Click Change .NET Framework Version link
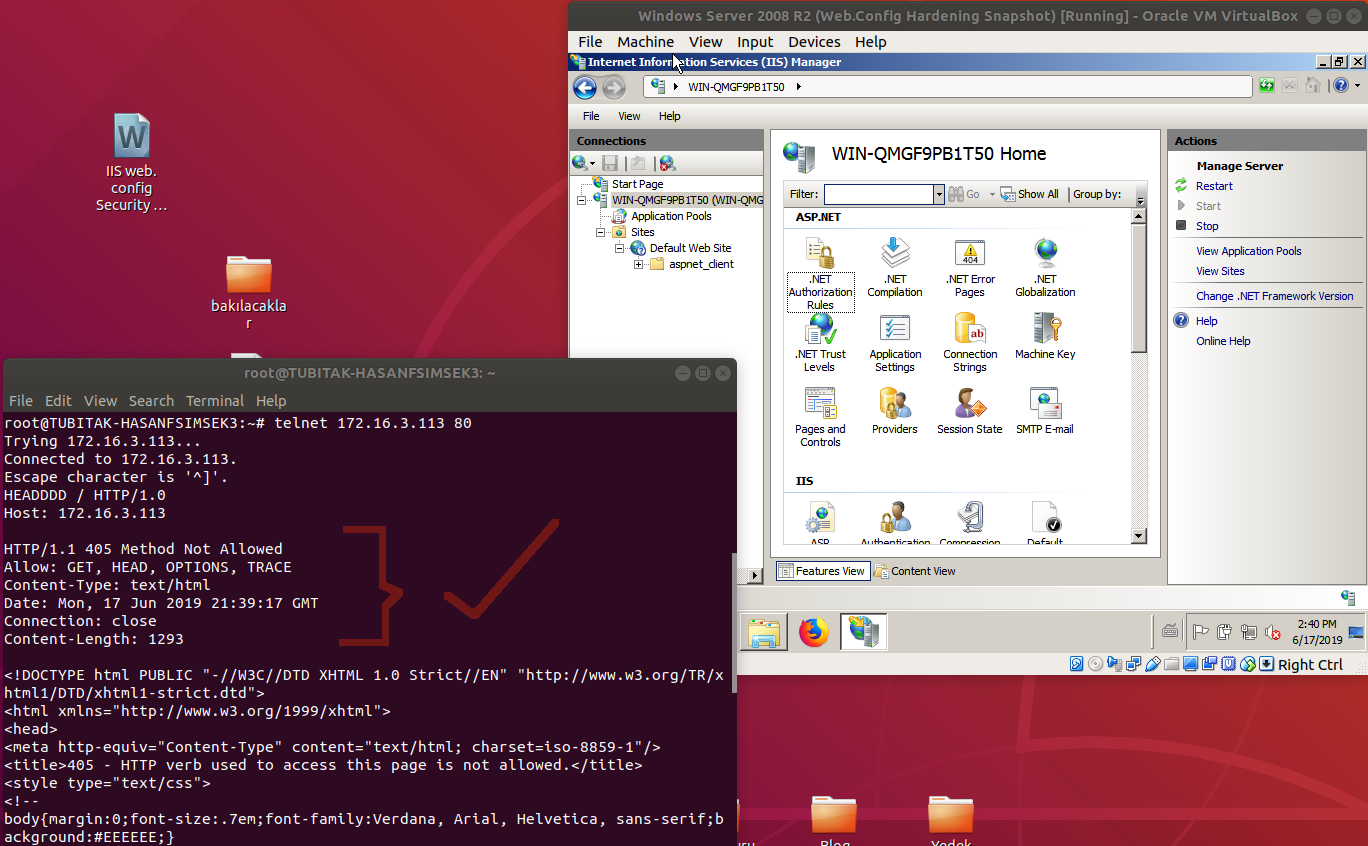 tap(1275, 296)
